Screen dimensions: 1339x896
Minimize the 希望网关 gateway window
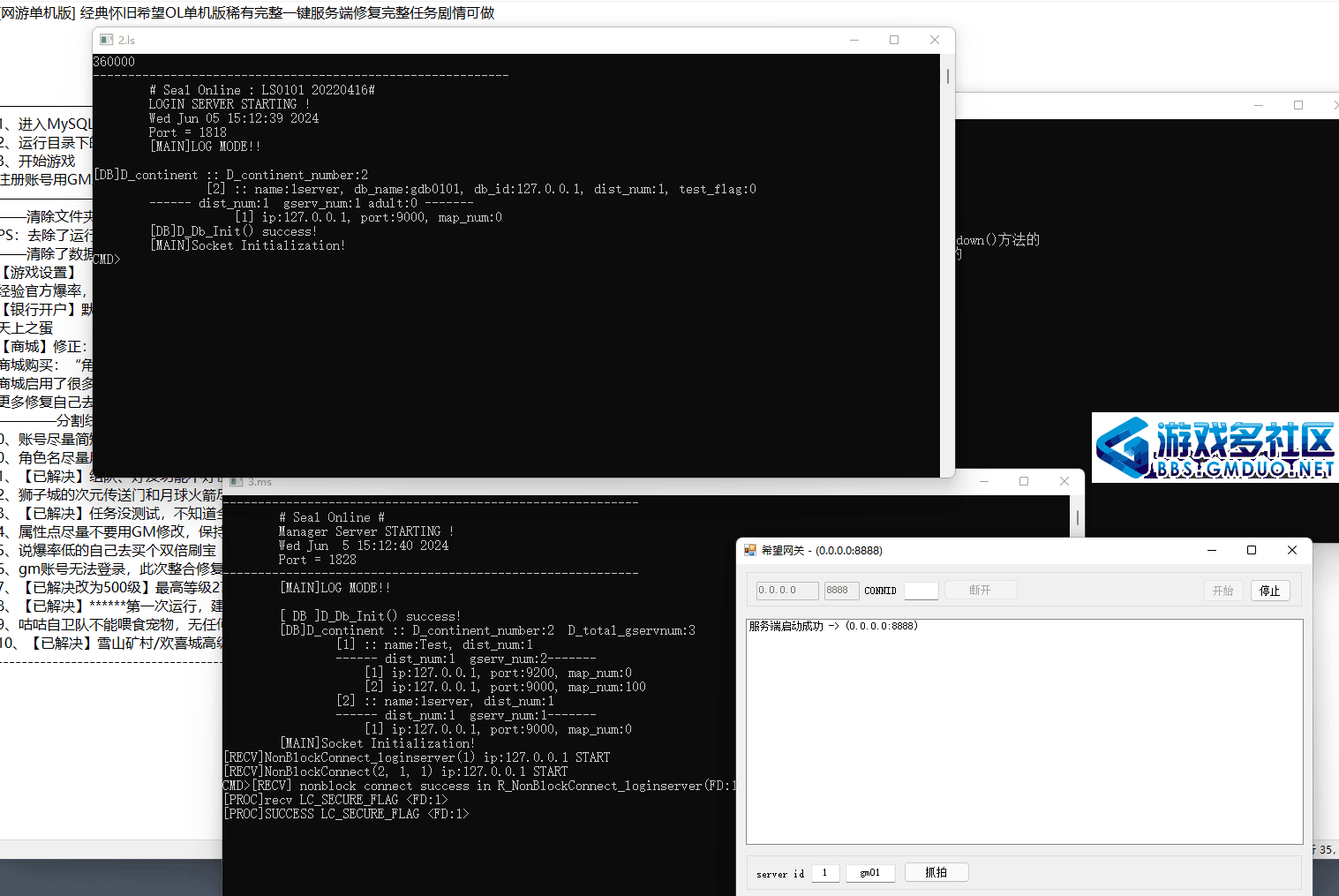pos(1212,550)
